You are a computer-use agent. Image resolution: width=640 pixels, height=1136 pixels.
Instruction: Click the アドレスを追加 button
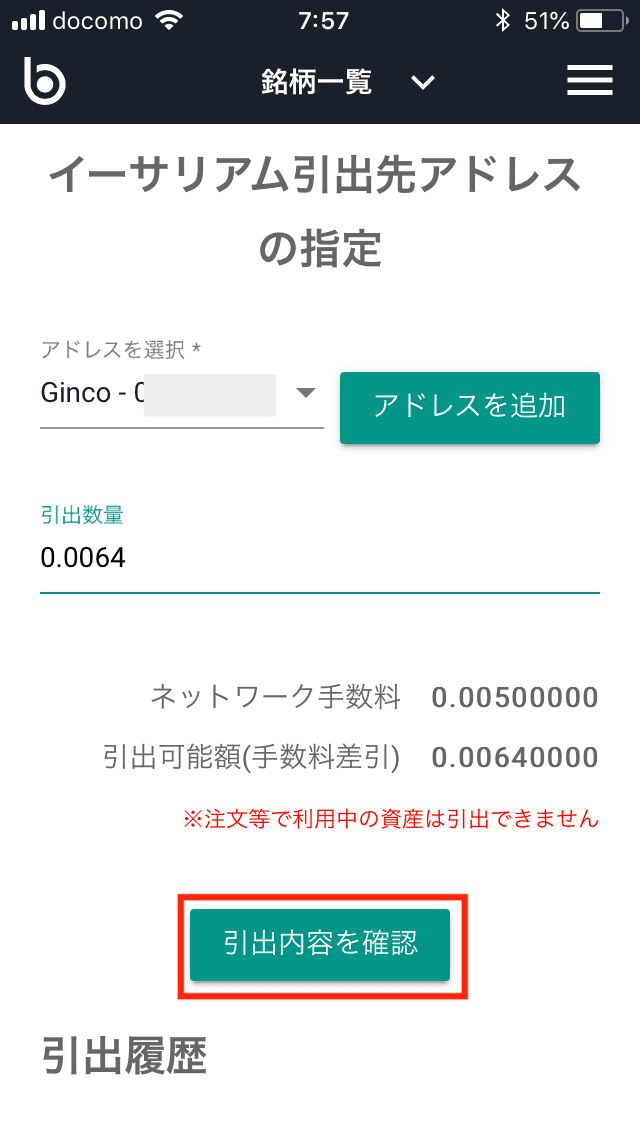(469, 406)
